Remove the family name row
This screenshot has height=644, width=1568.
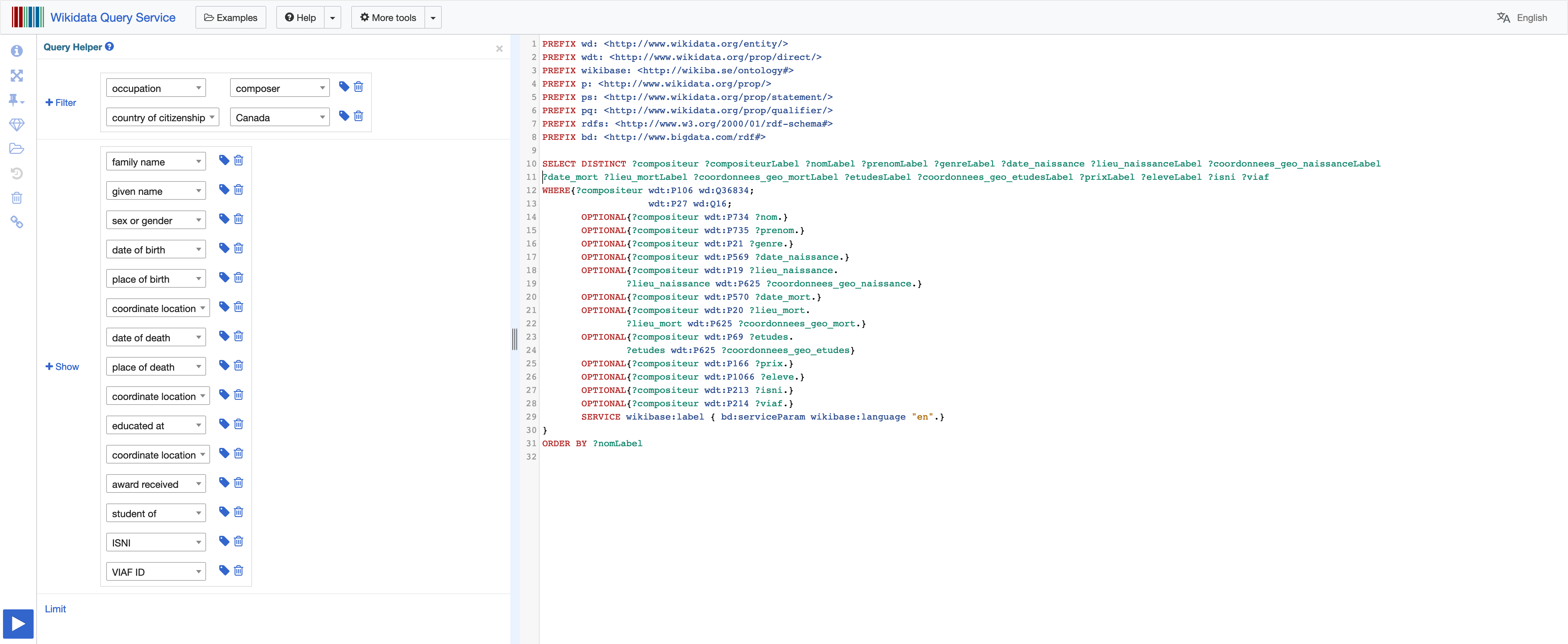[239, 160]
